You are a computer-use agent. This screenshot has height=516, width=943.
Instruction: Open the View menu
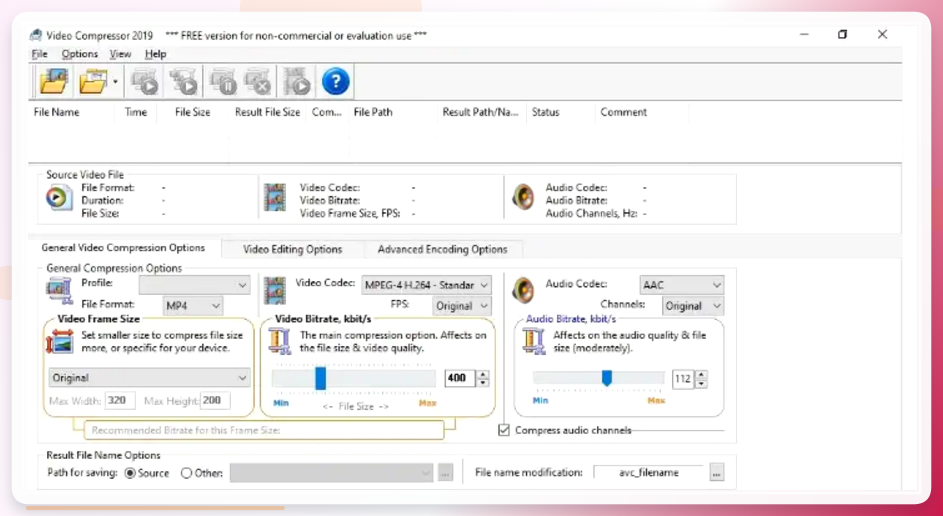click(120, 54)
